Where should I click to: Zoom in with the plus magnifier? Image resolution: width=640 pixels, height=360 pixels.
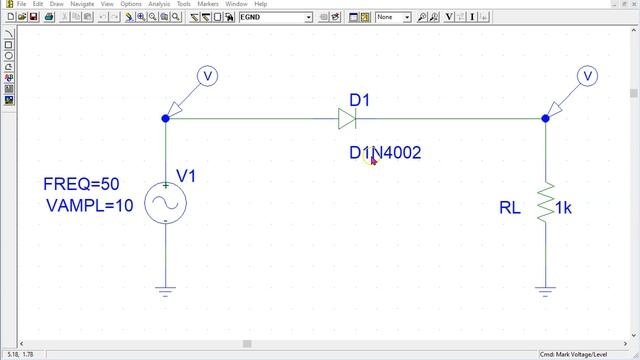pyautogui.click(x=141, y=17)
